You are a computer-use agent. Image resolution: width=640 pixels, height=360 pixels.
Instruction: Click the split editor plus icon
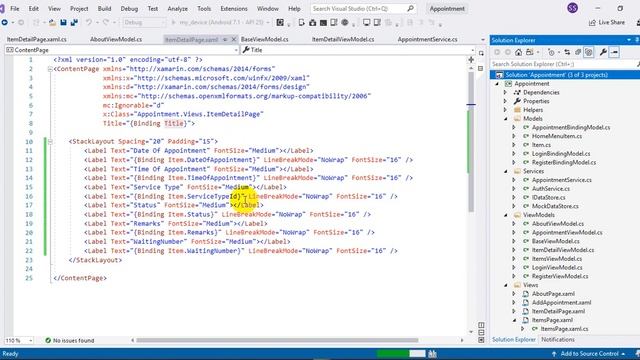(471, 60)
